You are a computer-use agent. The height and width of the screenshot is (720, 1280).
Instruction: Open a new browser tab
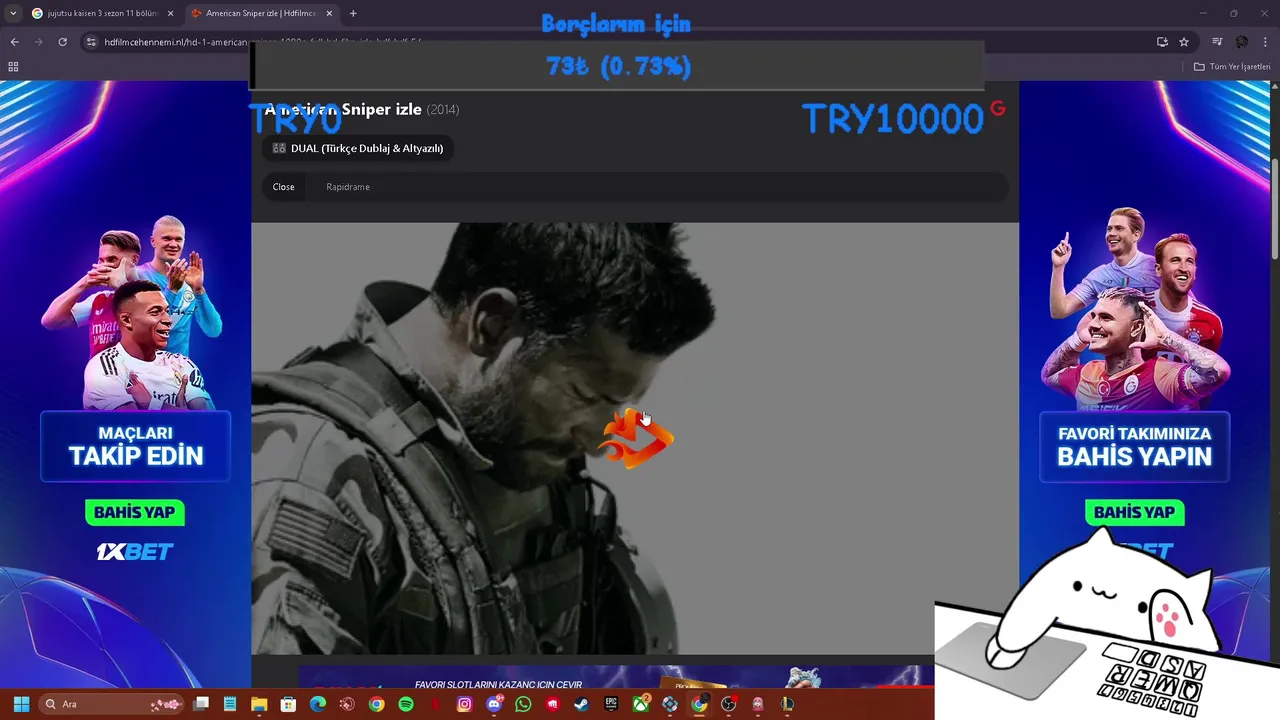pos(353,14)
